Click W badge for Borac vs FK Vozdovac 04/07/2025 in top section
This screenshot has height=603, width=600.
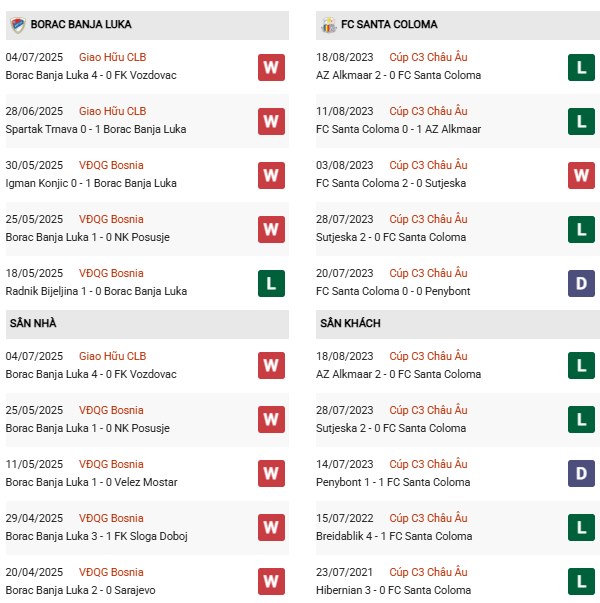[271, 67]
